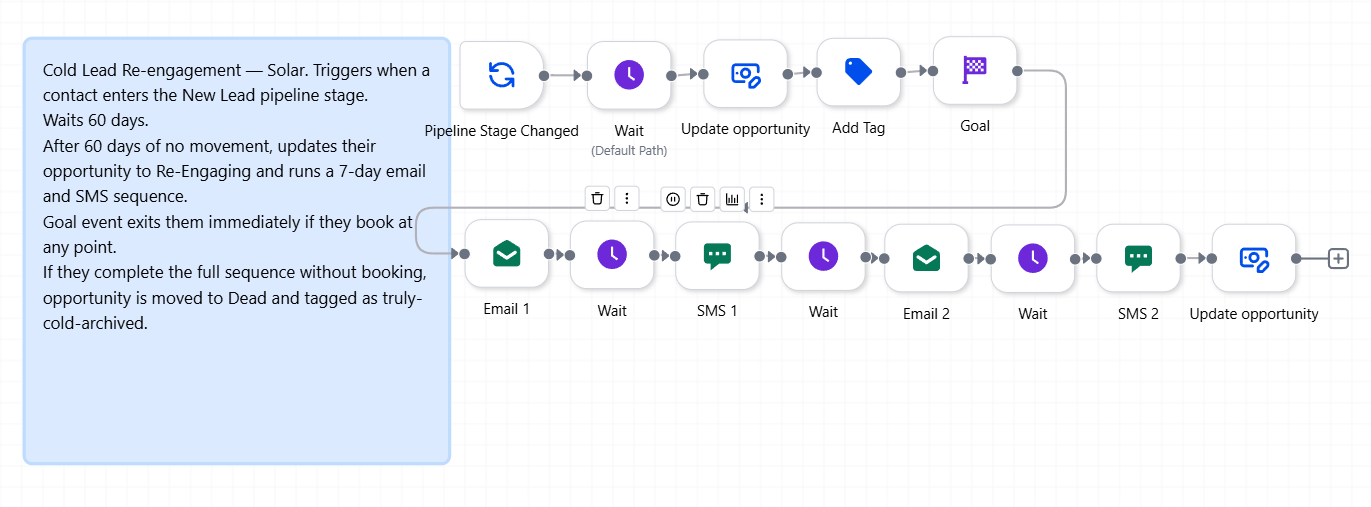The width and height of the screenshot is (1371, 507).
Task: Select the SMS 2 node
Action: 1138,258
